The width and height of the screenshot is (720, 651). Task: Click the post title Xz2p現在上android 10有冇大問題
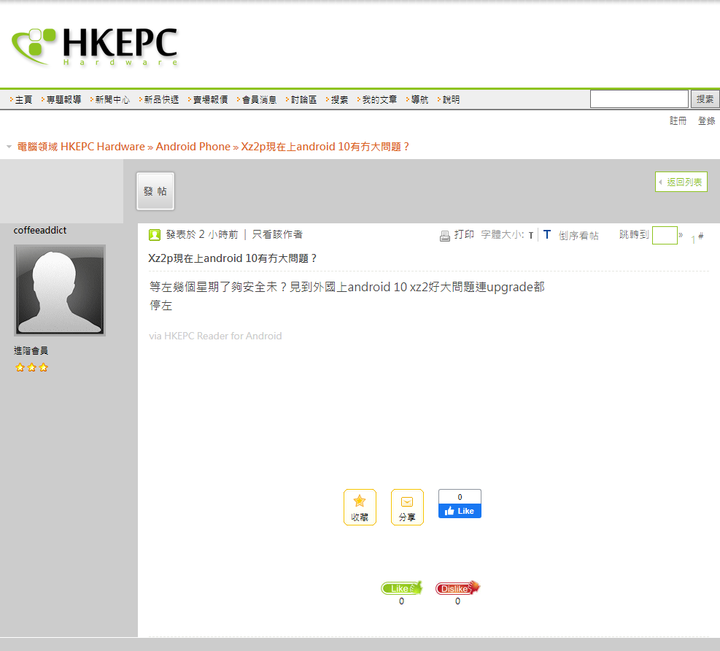point(232,258)
